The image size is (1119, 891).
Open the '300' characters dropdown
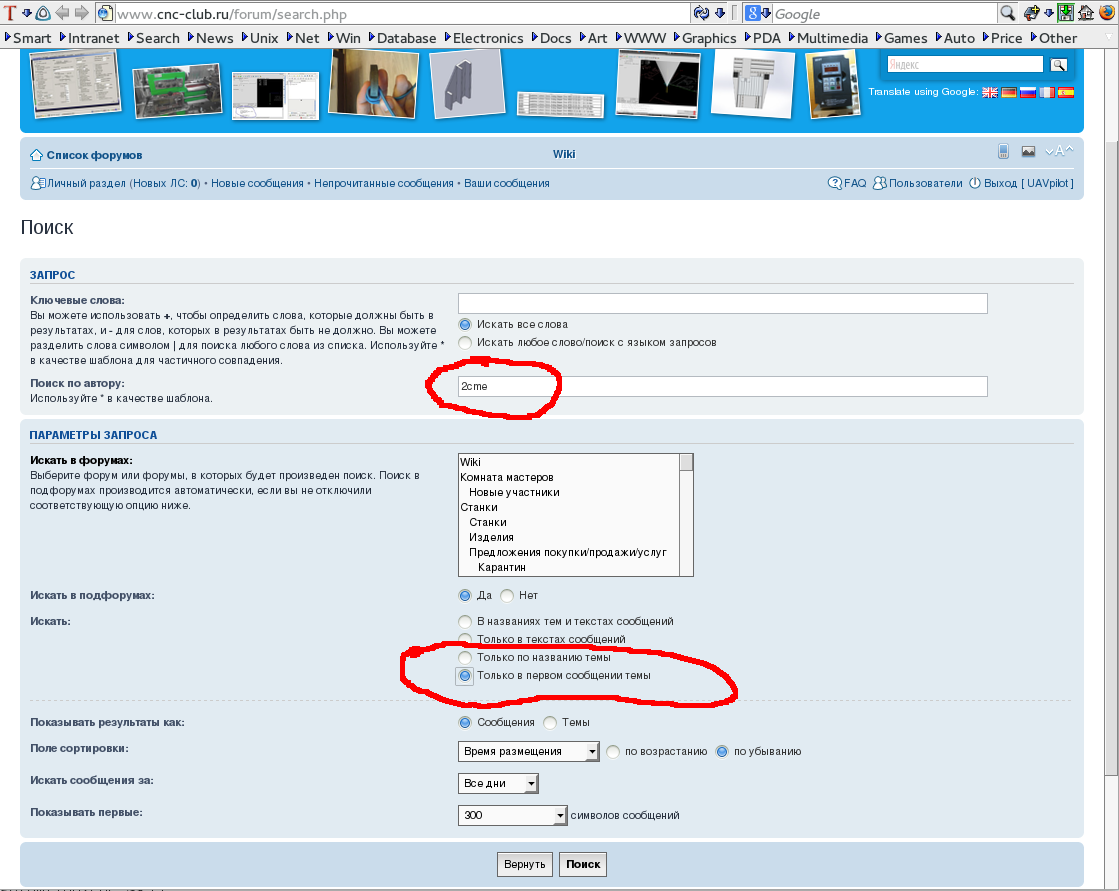[512, 815]
